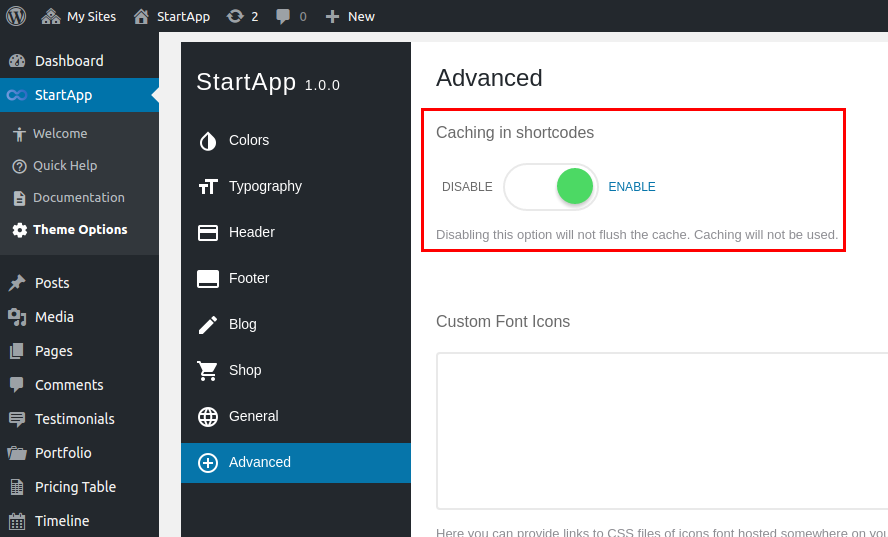Open the comments bubble icon in admin bar
The width and height of the screenshot is (888, 537).
(x=283, y=16)
